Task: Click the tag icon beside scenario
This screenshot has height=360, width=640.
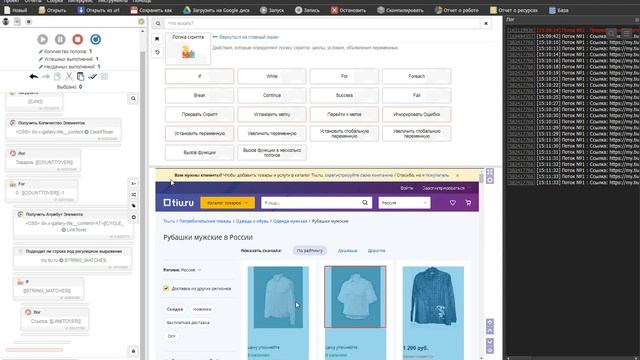Action: (x=133, y=206)
